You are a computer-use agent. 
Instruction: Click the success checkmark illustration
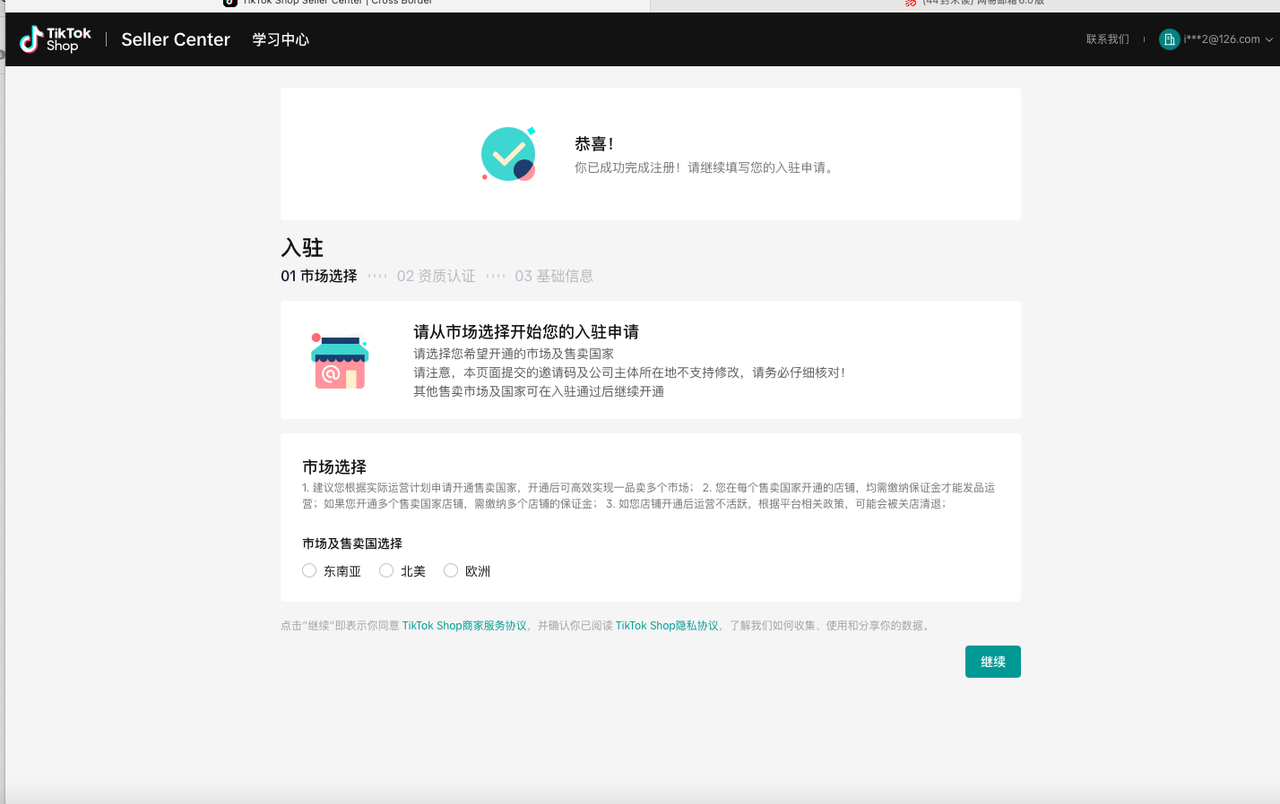(x=508, y=154)
